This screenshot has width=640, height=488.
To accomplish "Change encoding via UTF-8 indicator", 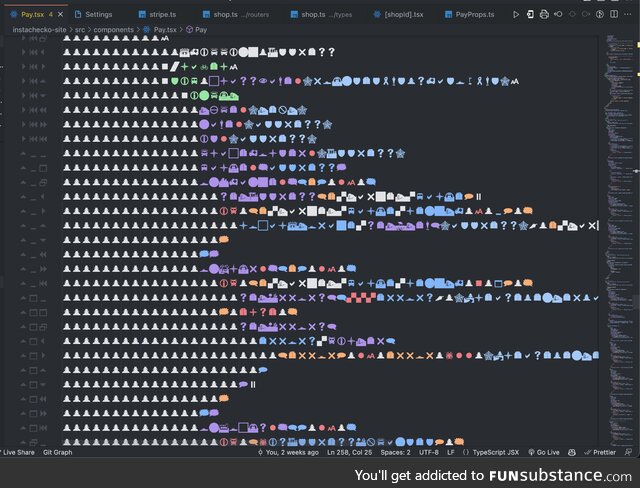I will (x=429, y=452).
